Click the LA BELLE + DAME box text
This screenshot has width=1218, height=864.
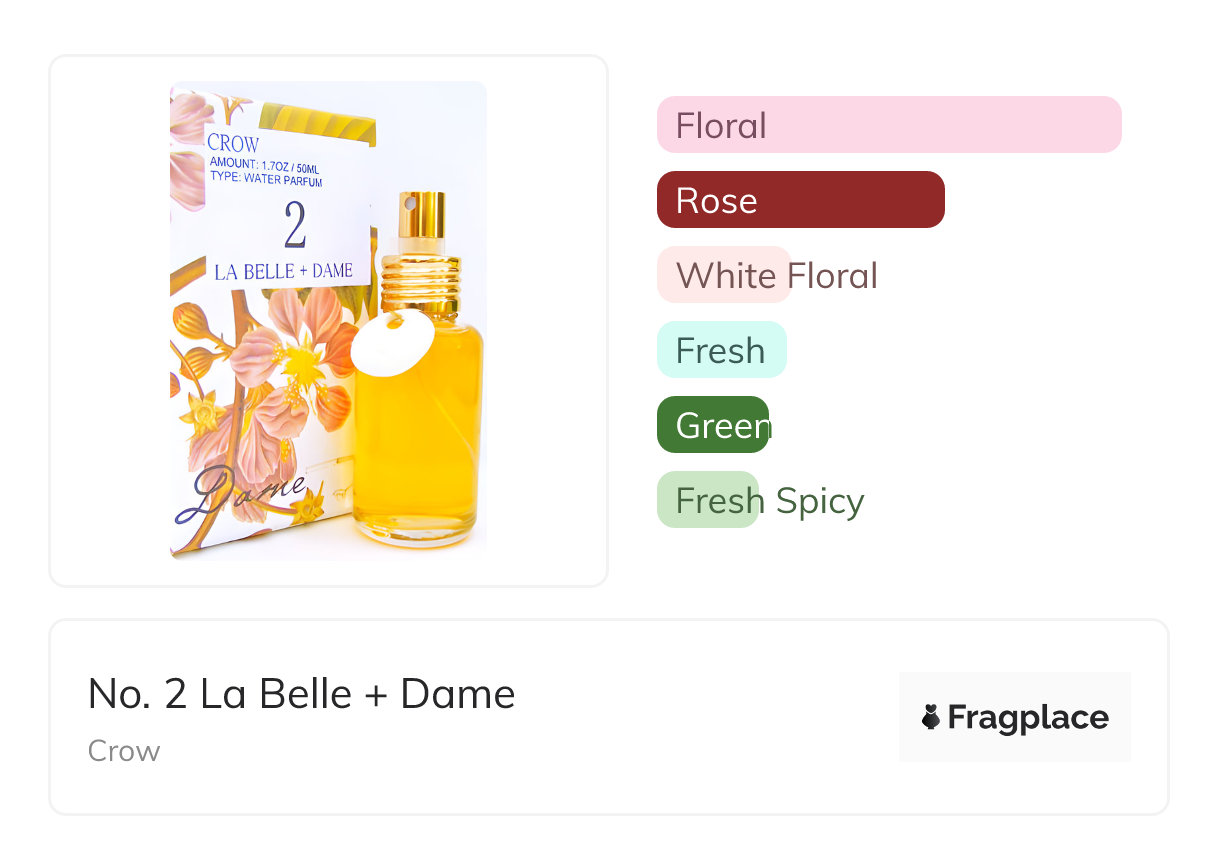[x=284, y=271]
